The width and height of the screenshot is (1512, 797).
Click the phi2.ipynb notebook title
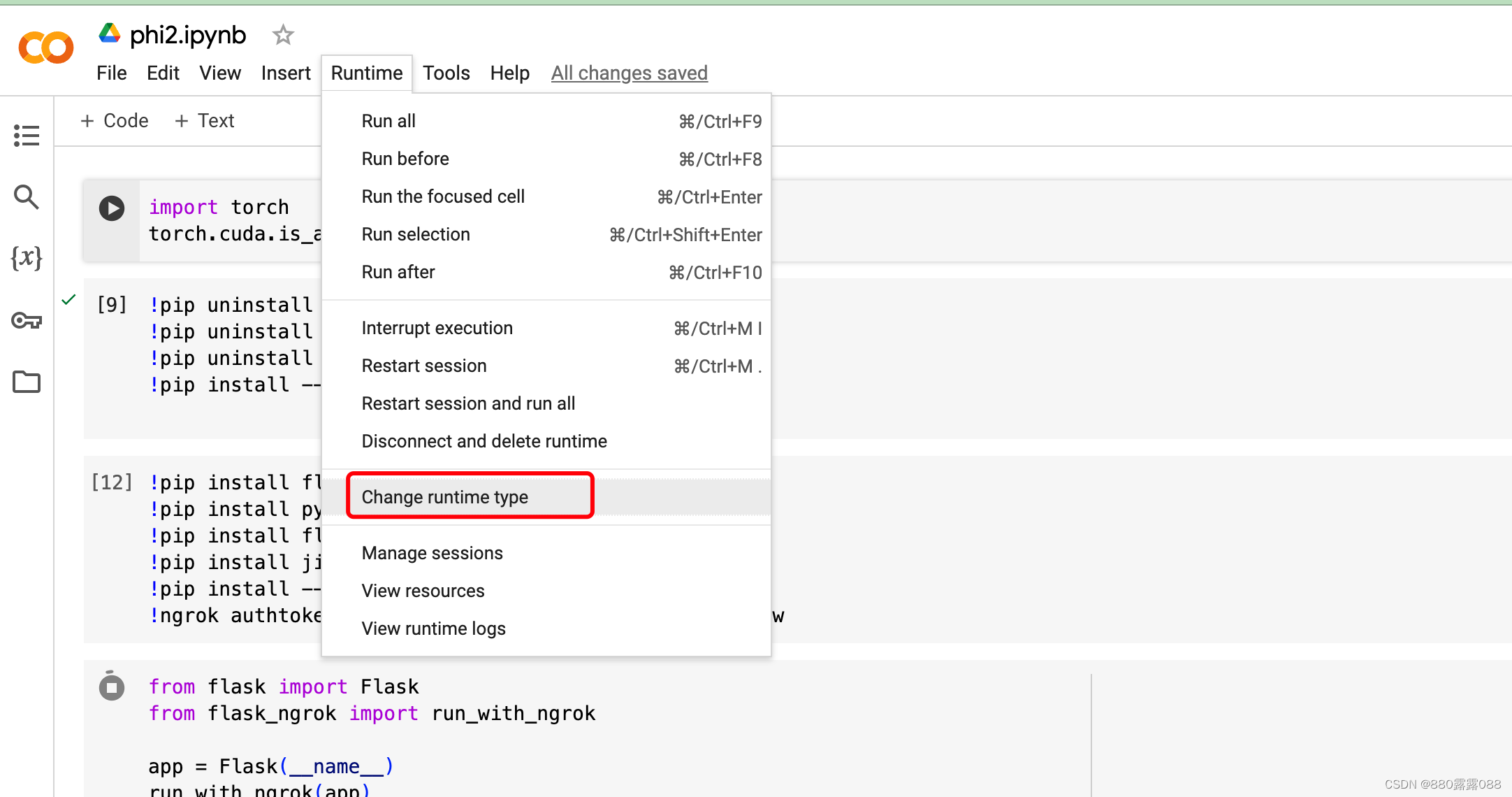(188, 35)
